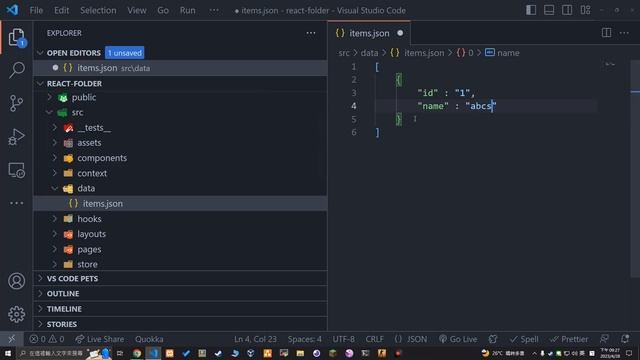Image resolution: width=640 pixels, height=360 pixels.
Task: Click the feedback icon in status bar
Action: [604, 339]
